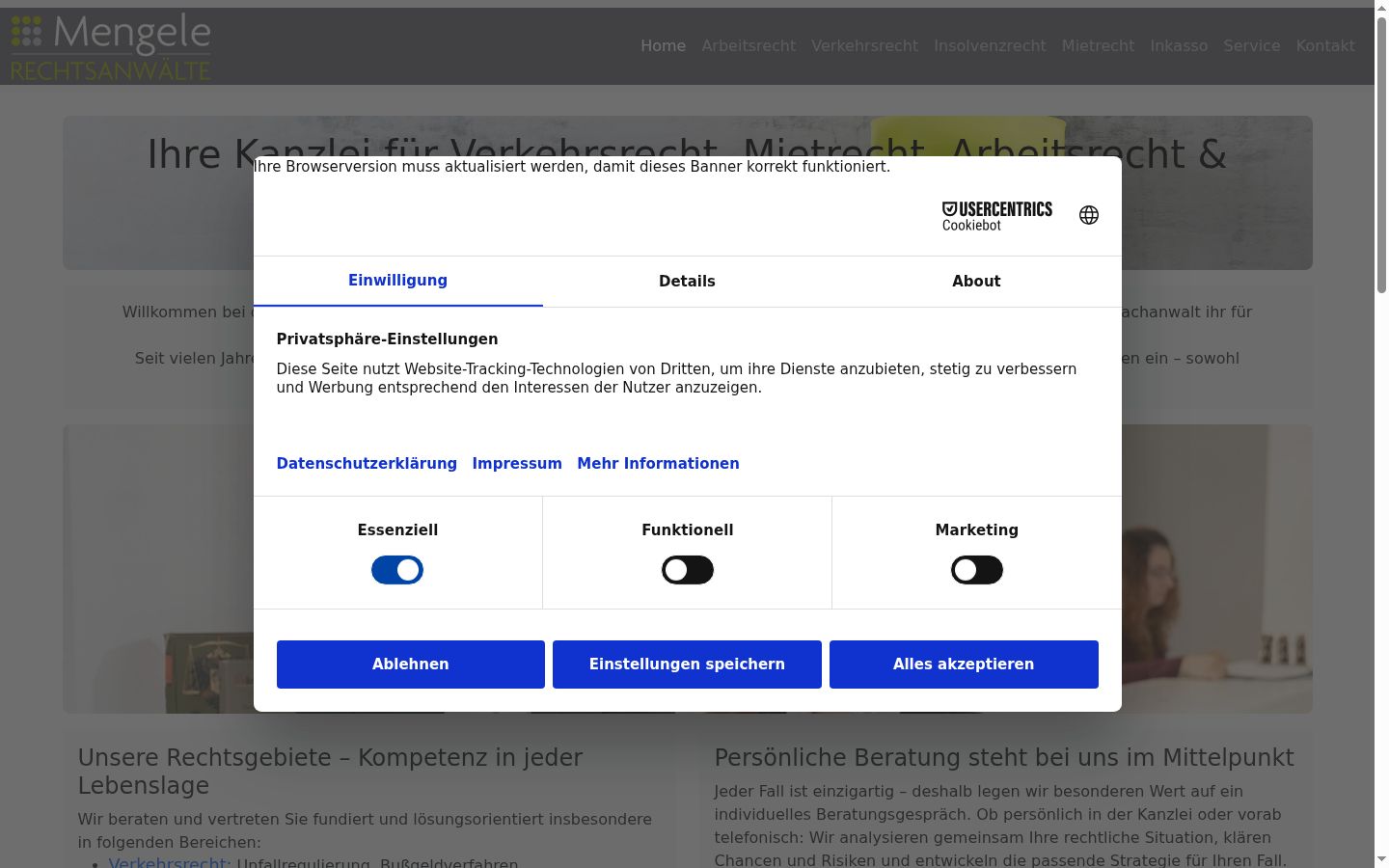1389x868 pixels.
Task: Click the Usercentrics Cookiebot logo
Action: pos(997,216)
